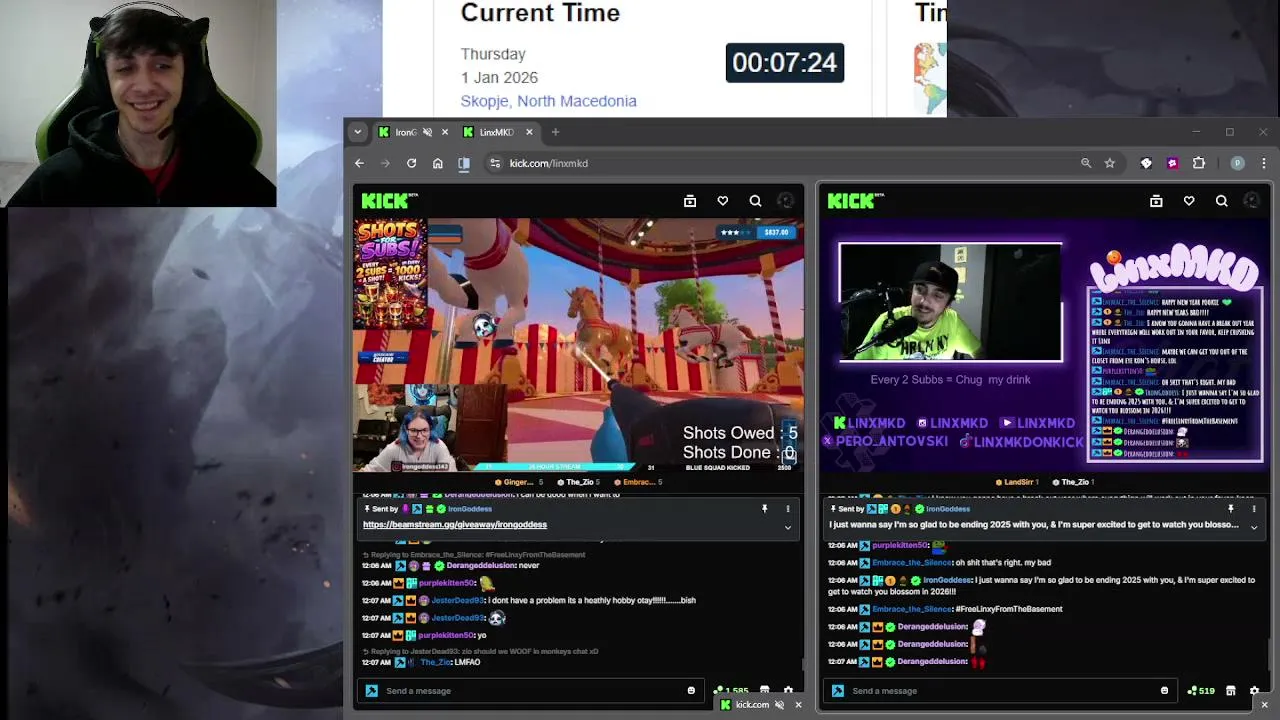The width and height of the screenshot is (1280, 720).
Task: Switch to the LinxMKD browser tab
Action: coord(497,132)
